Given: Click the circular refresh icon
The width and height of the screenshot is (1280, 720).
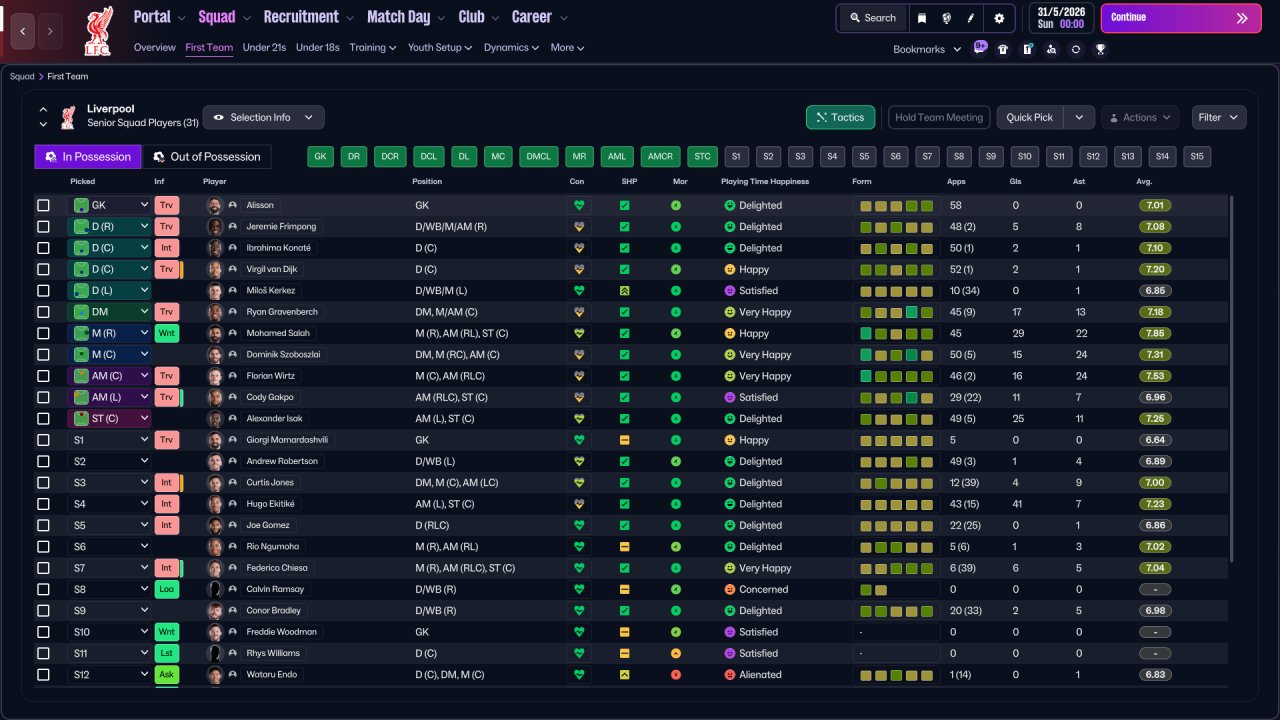Looking at the screenshot, I should coord(1076,49).
